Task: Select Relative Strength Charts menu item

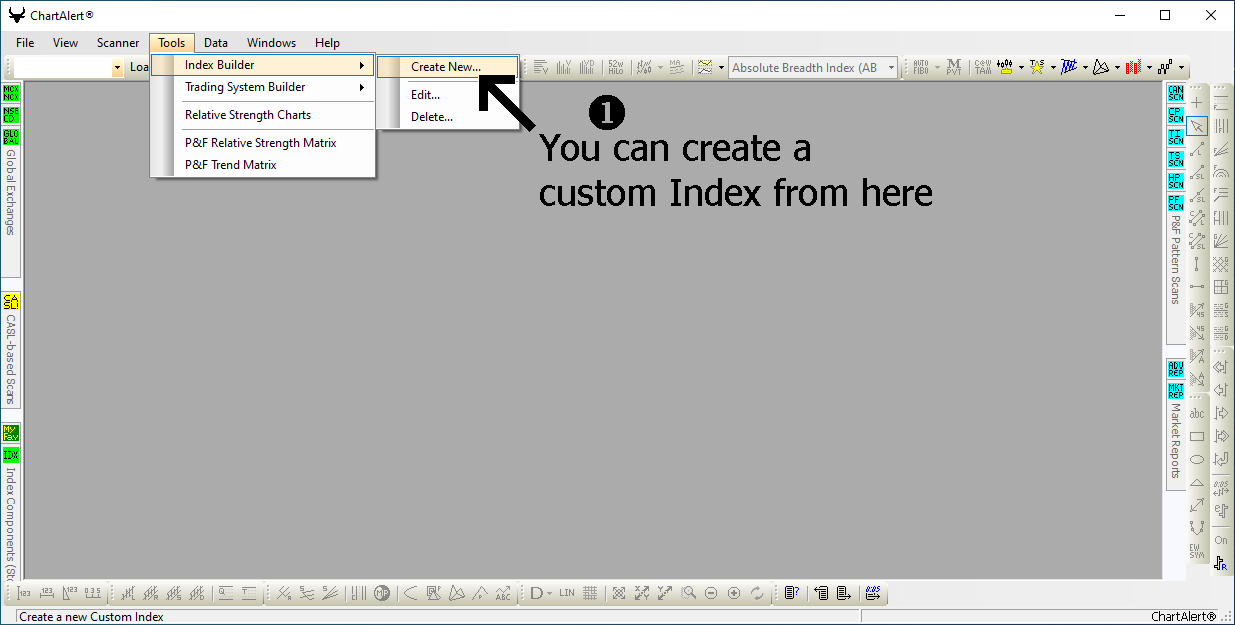Action: coord(263,115)
